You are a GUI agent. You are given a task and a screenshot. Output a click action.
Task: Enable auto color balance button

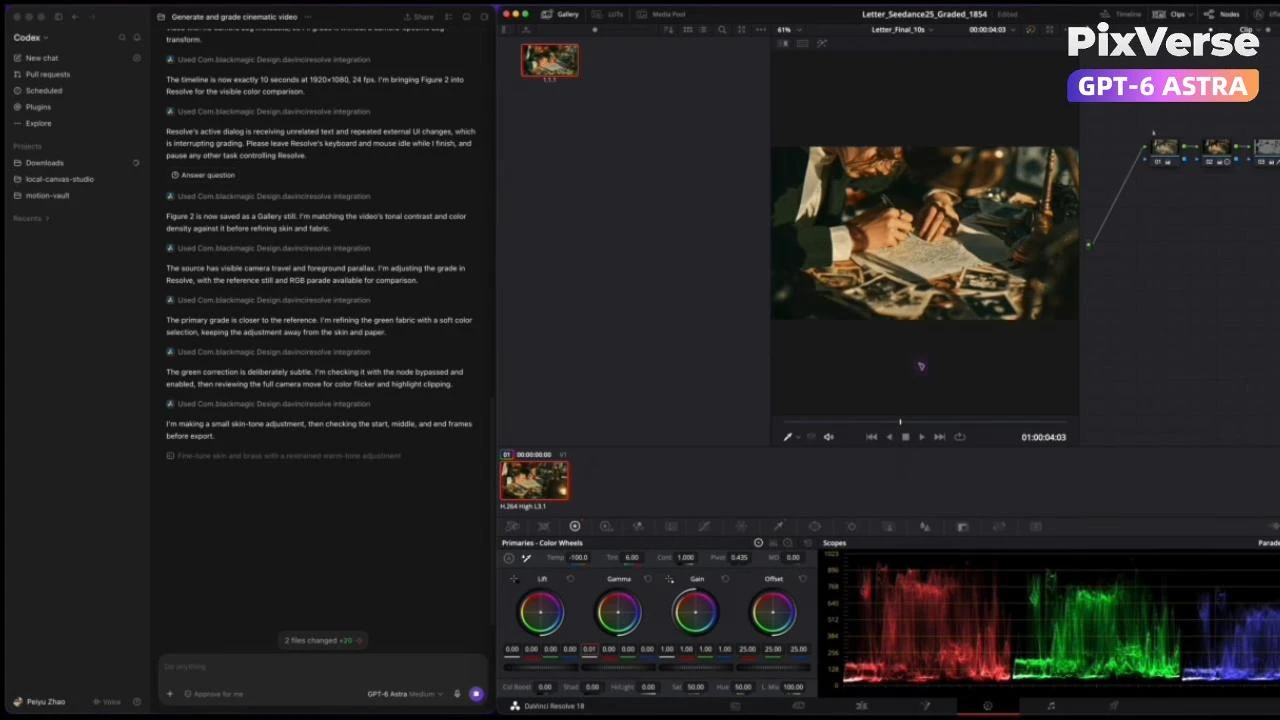coord(508,558)
